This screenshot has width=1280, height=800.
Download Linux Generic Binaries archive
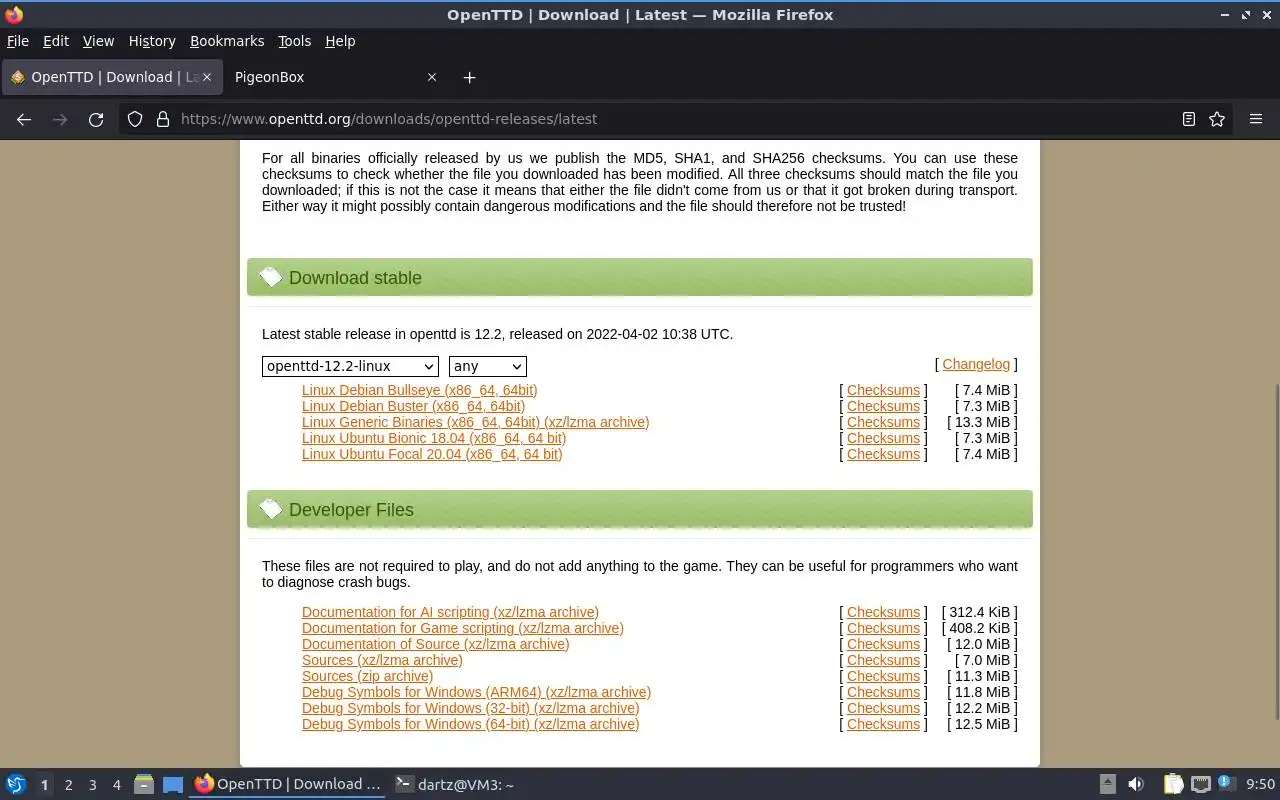point(475,422)
